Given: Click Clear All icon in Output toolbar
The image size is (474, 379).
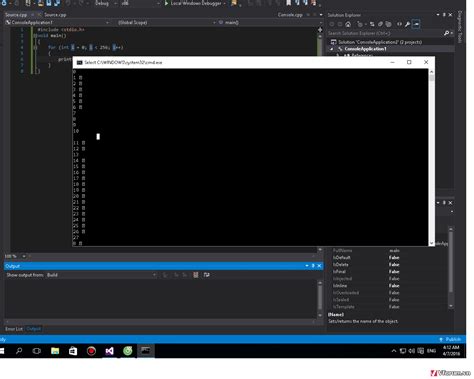Looking at the screenshot, I should coord(196,275).
